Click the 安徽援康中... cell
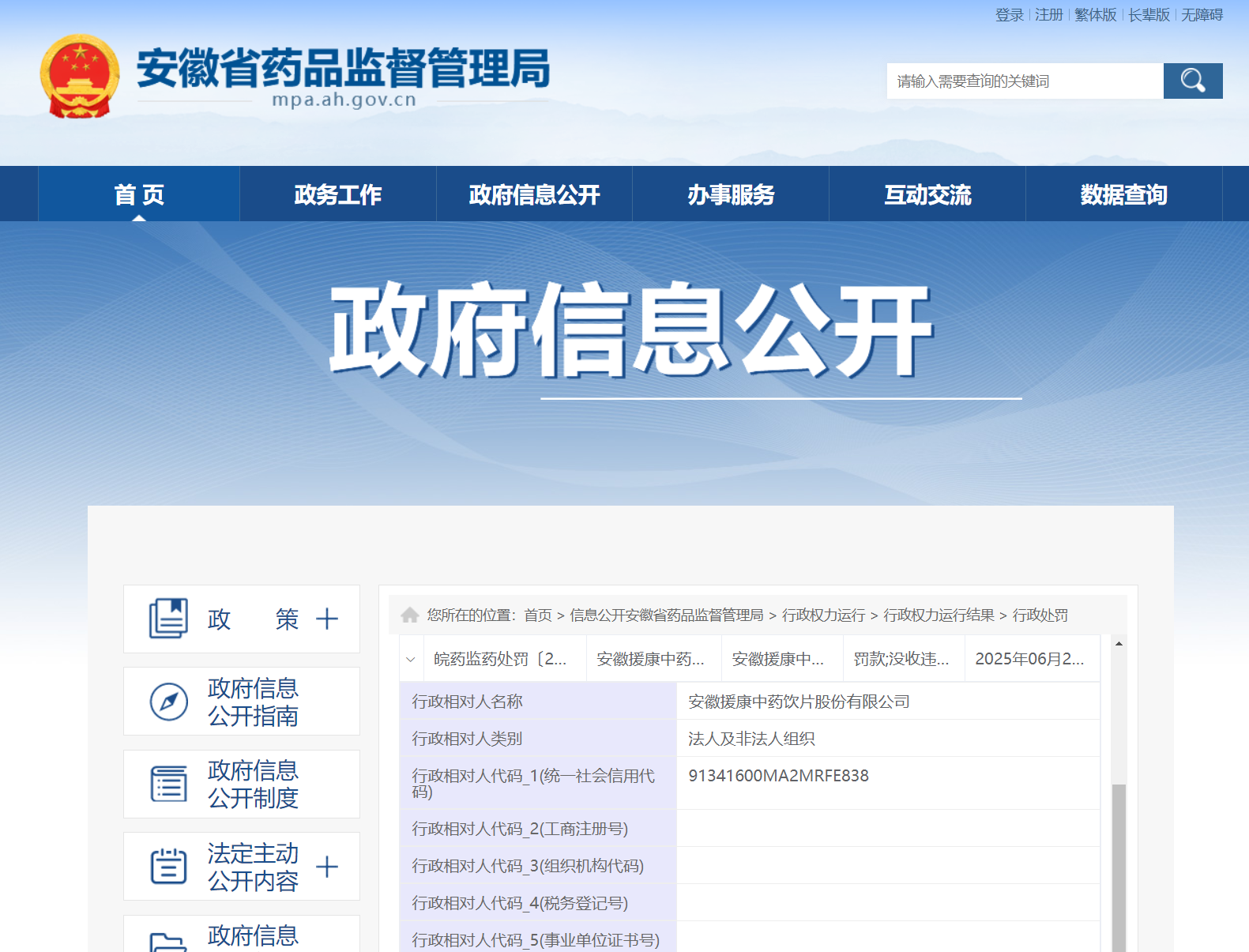 pyautogui.click(x=783, y=659)
